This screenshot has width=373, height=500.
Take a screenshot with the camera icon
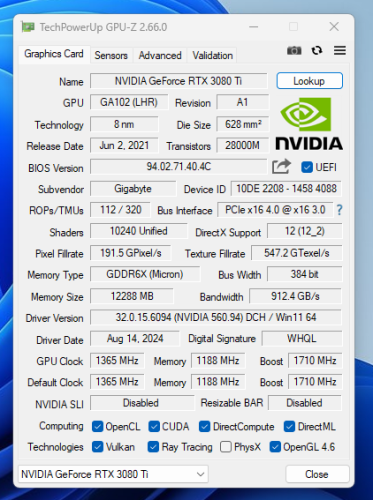(294, 51)
